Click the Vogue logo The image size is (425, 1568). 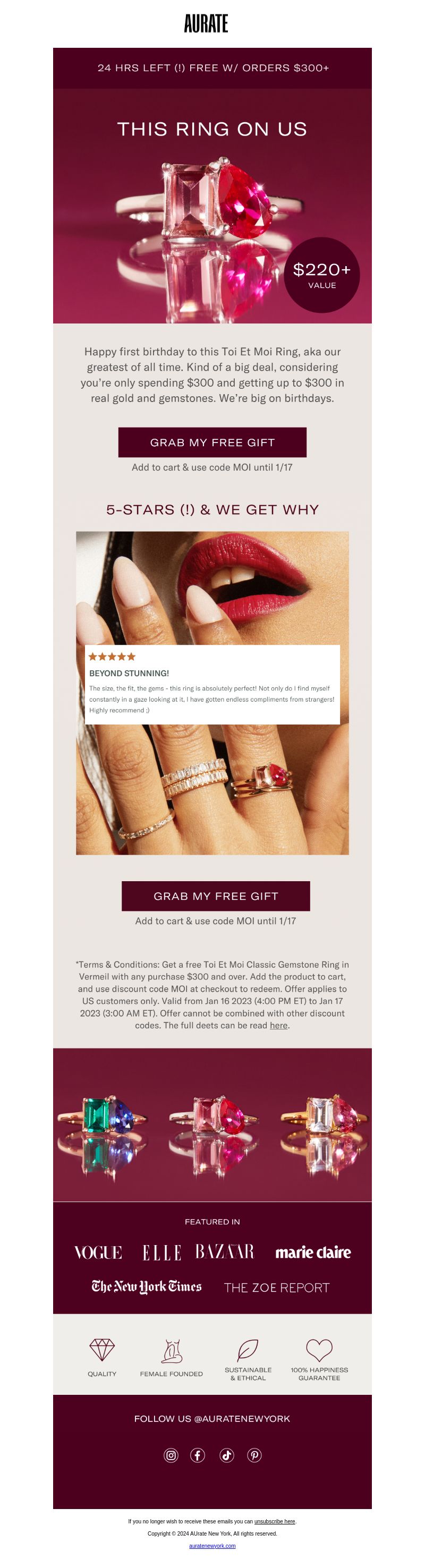(98, 1252)
